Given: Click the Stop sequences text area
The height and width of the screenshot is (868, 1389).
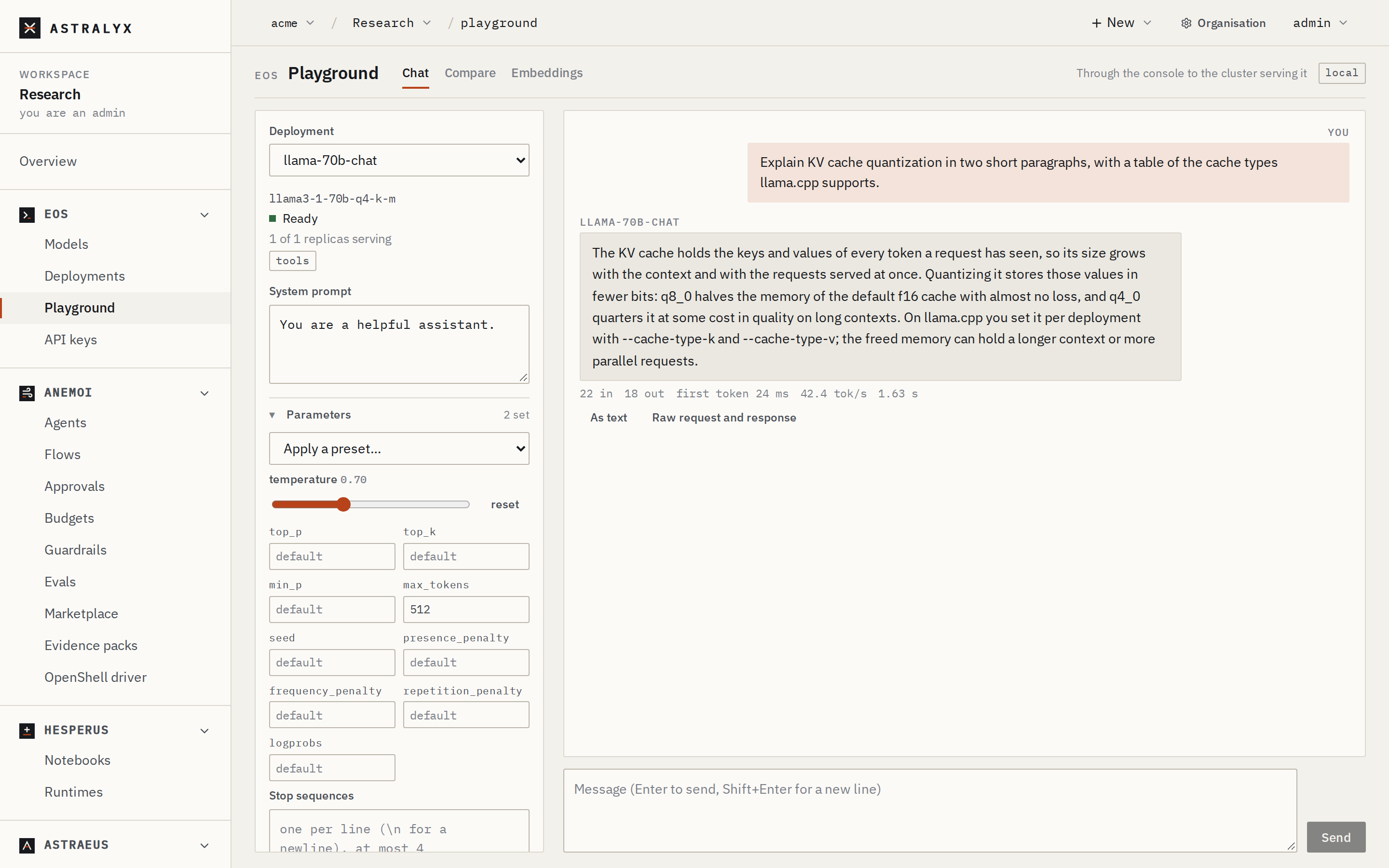Looking at the screenshot, I should [x=399, y=831].
